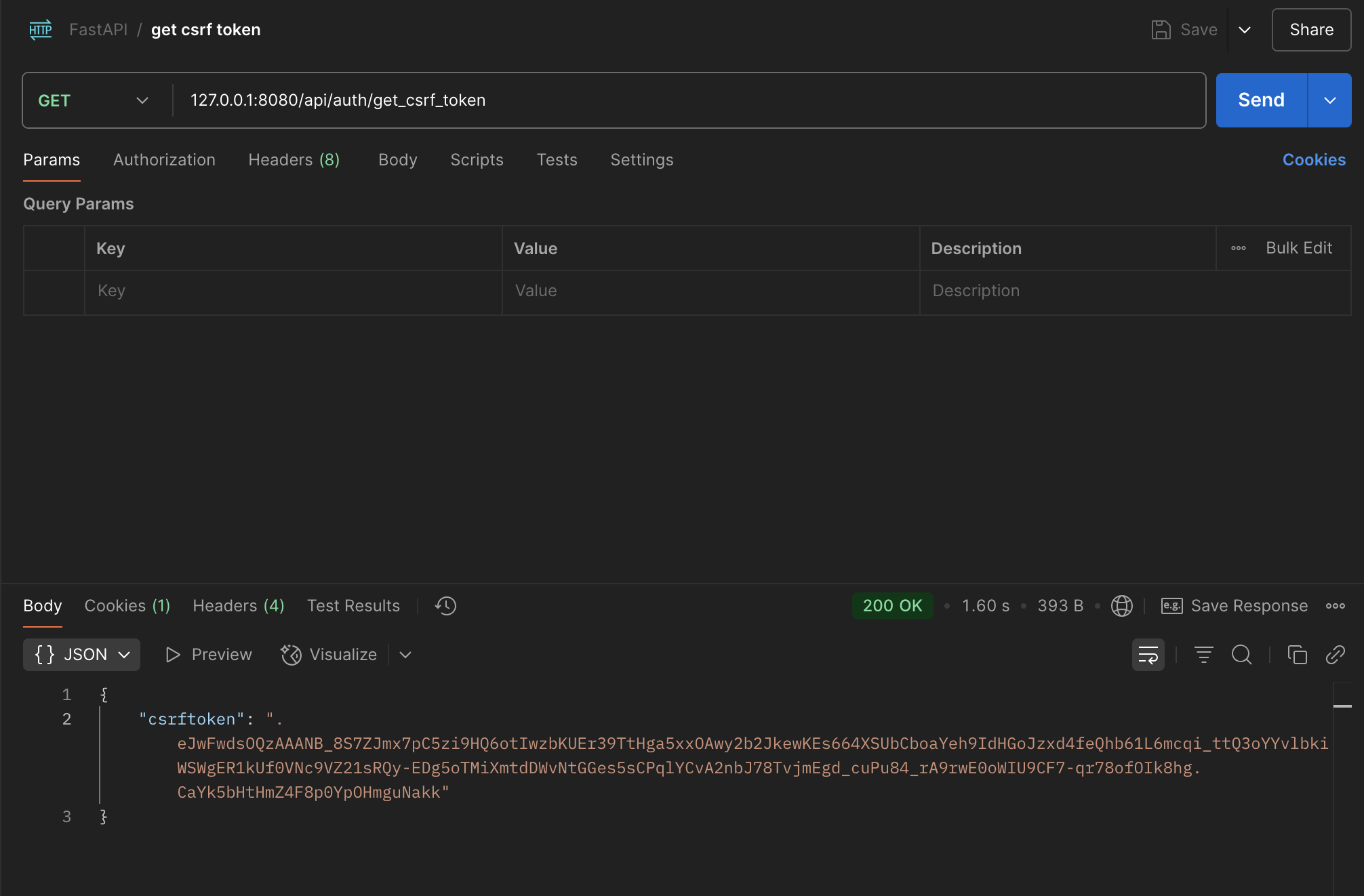Click the network globe icon

[1121, 606]
